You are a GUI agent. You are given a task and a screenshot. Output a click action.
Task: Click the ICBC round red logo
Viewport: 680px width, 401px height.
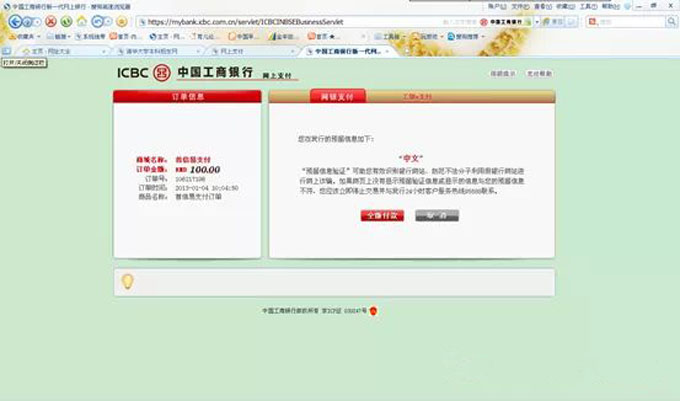click(x=161, y=72)
